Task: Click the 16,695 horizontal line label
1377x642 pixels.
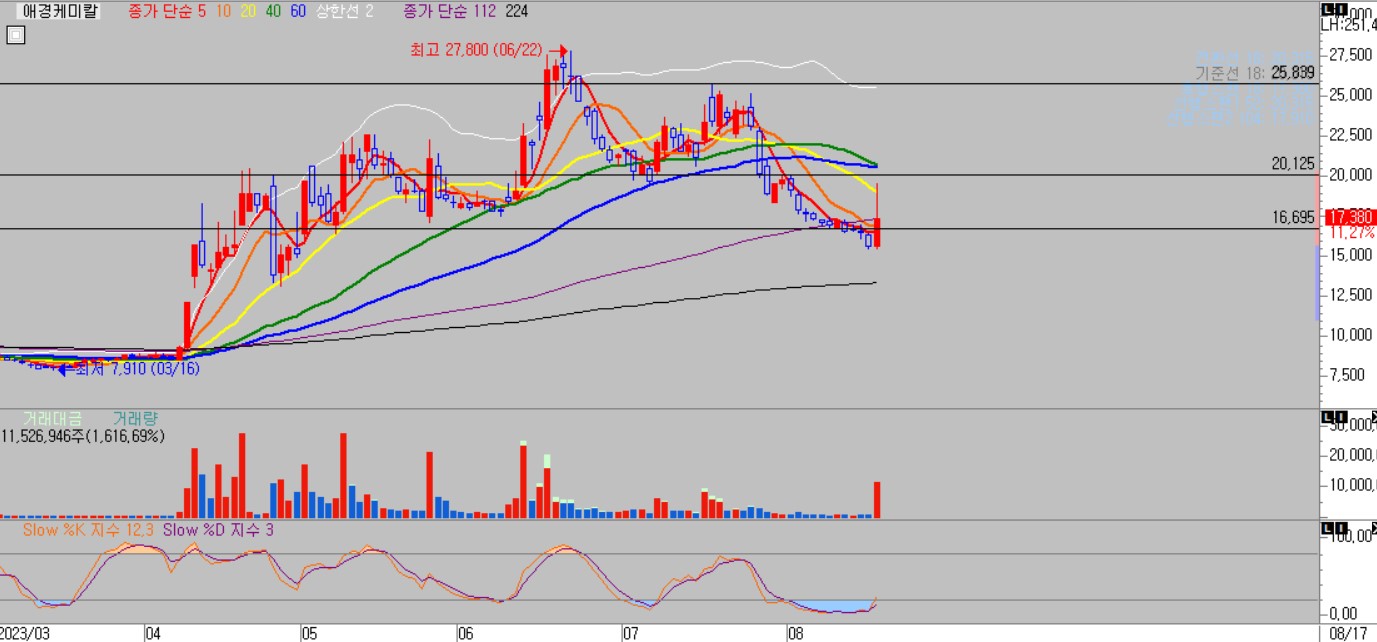Action: tap(1292, 216)
